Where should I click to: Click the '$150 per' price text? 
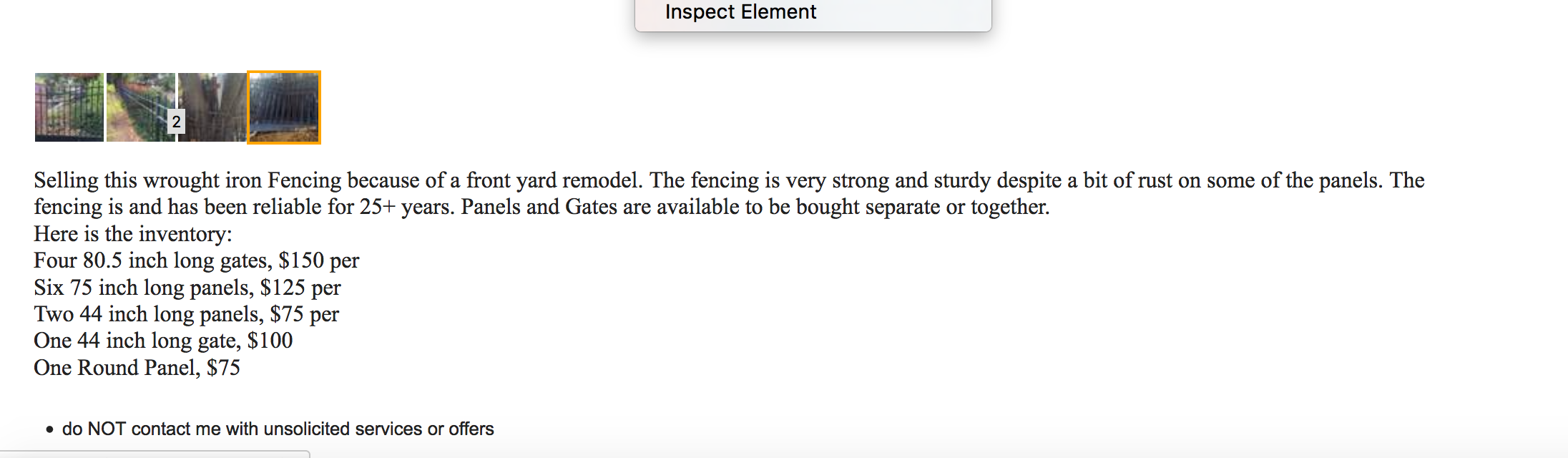[319, 260]
